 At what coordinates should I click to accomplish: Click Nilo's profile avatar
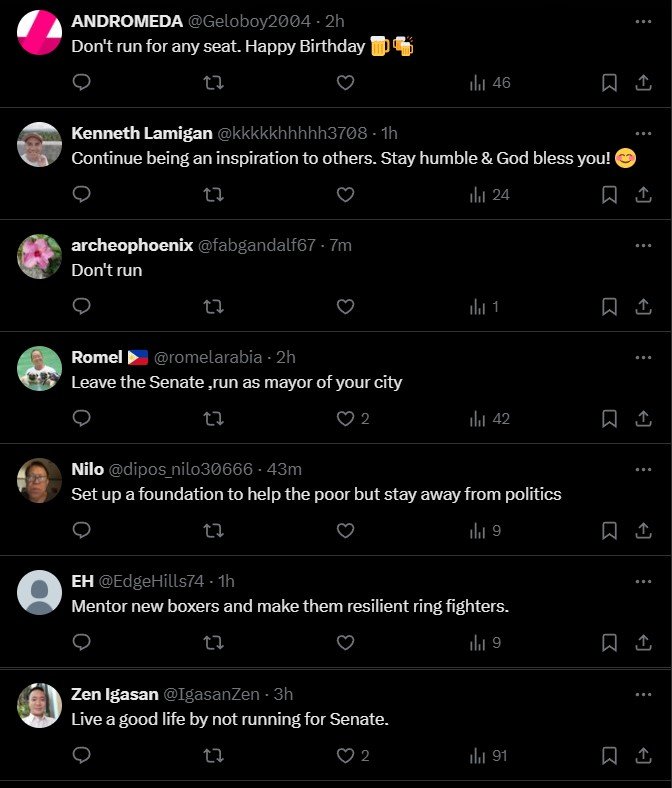[x=40, y=481]
